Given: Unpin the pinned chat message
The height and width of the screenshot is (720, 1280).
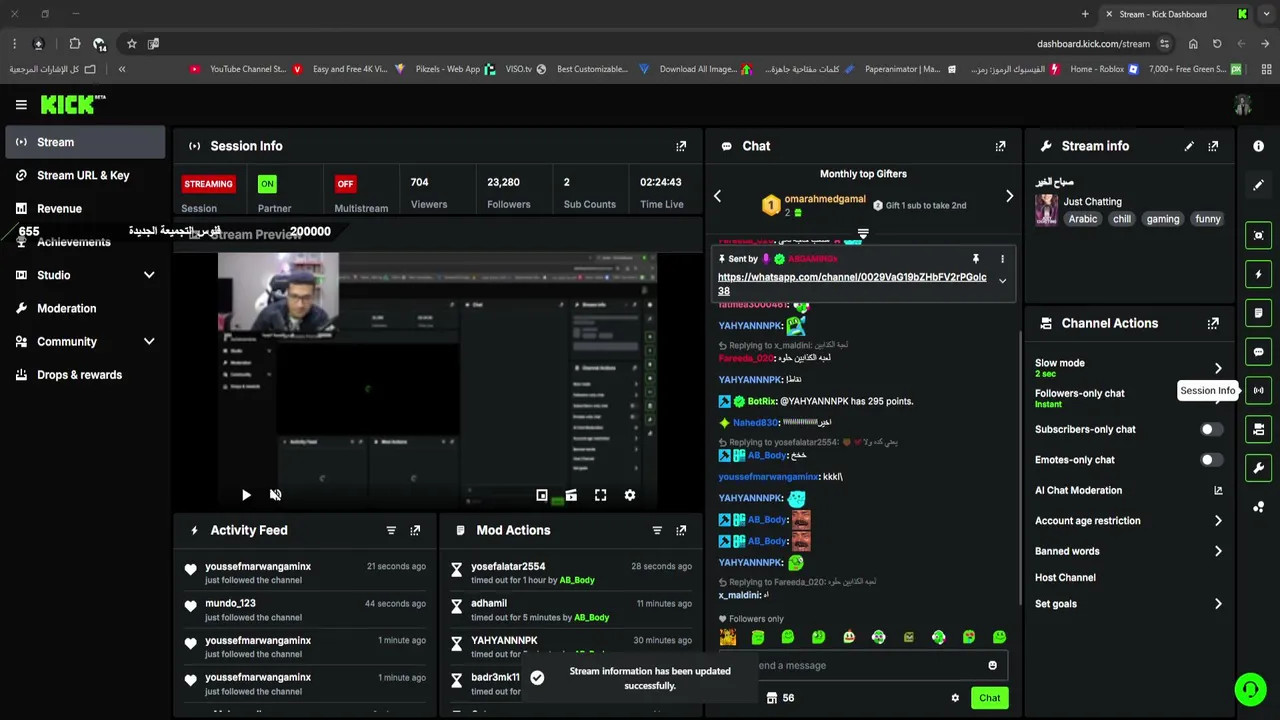Looking at the screenshot, I should 976,259.
